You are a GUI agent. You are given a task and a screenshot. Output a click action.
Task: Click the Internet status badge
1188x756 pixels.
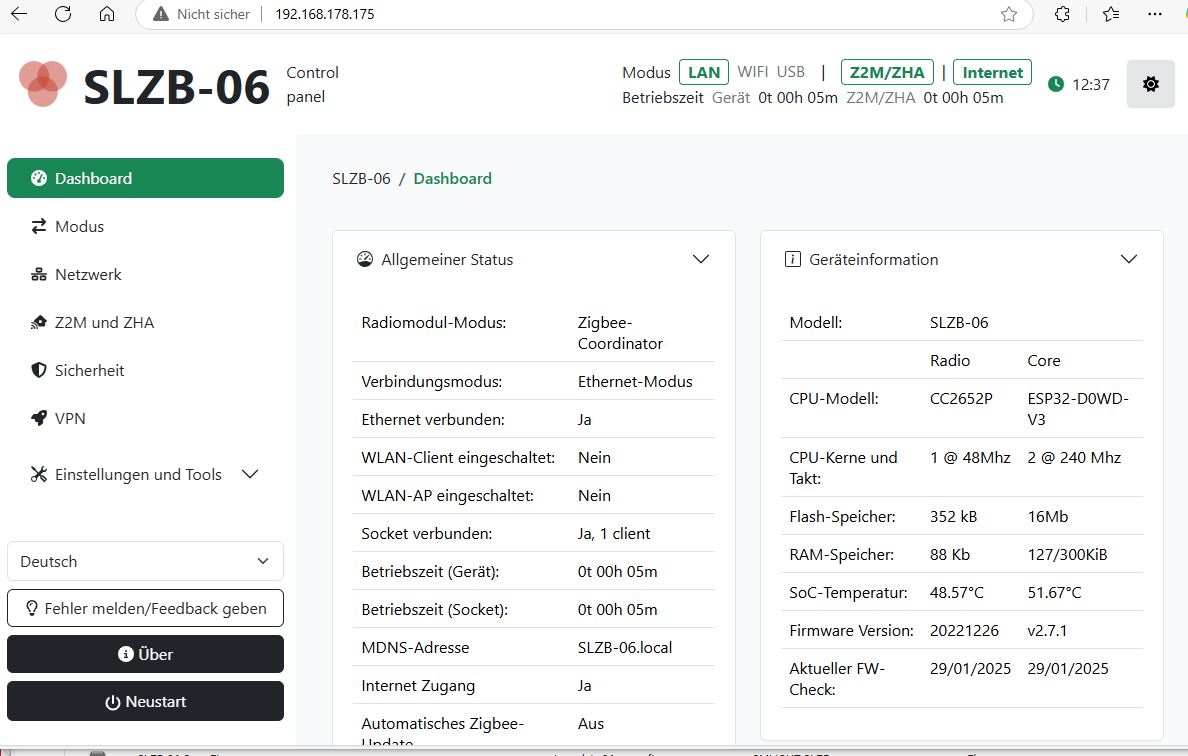pos(993,72)
